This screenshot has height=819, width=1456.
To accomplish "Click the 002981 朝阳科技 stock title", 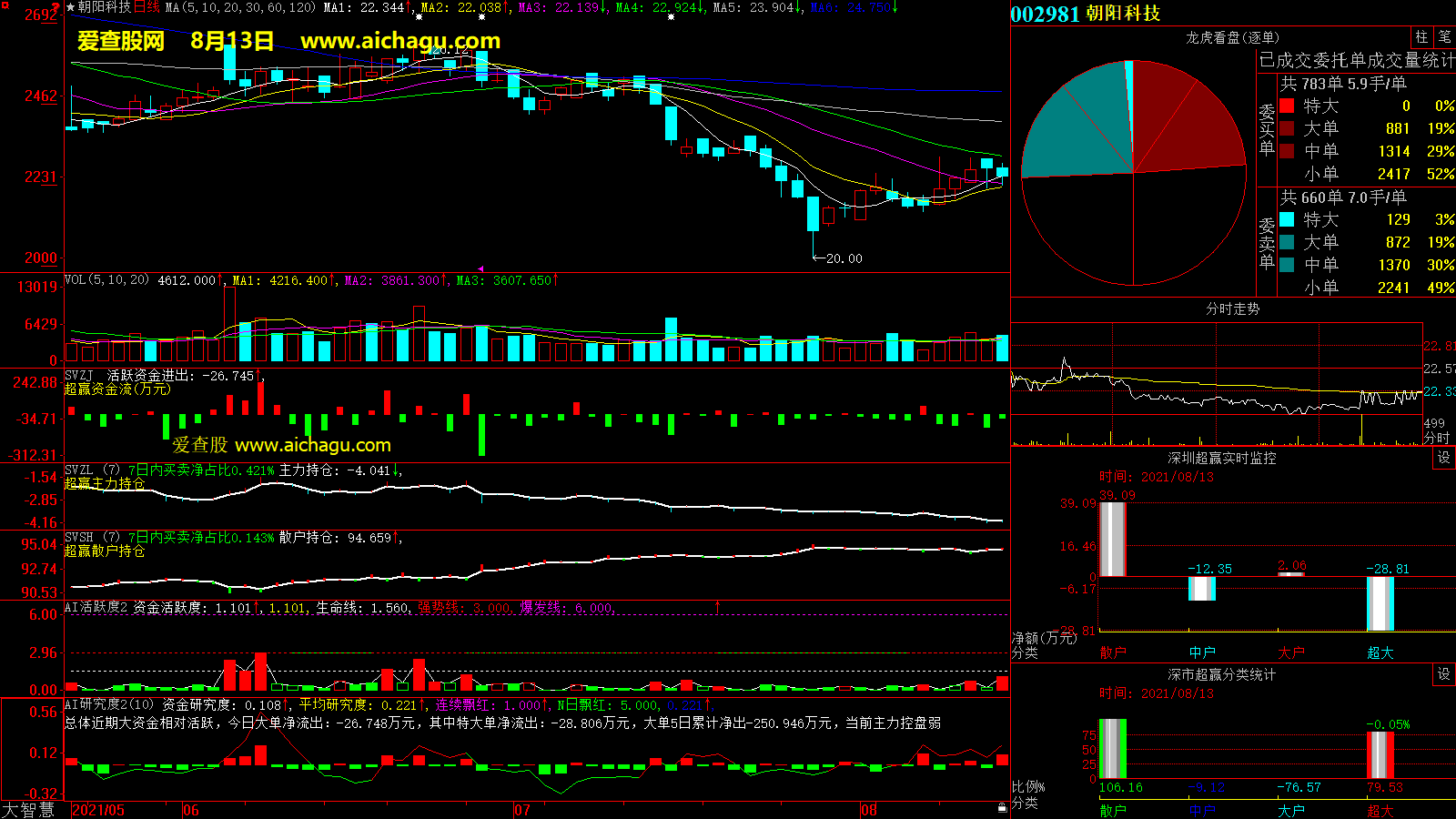I will point(1085,14).
